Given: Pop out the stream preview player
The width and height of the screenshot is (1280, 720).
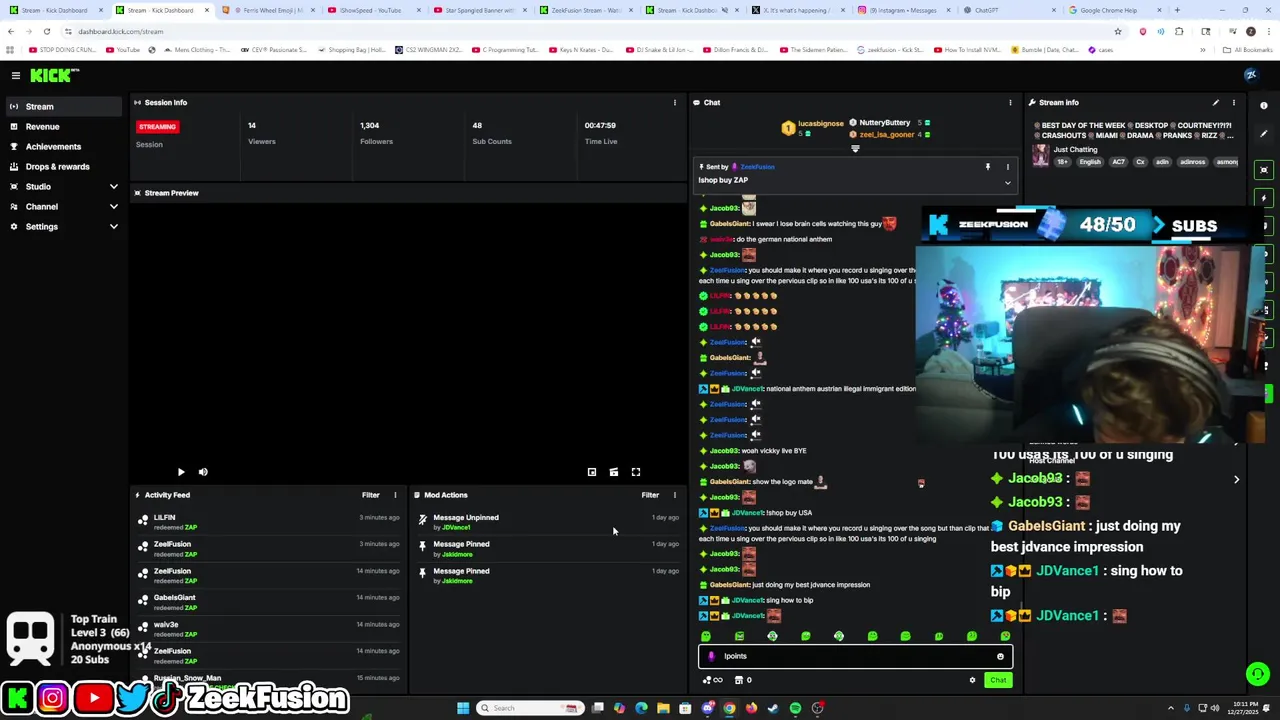Looking at the screenshot, I should point(592,472).
